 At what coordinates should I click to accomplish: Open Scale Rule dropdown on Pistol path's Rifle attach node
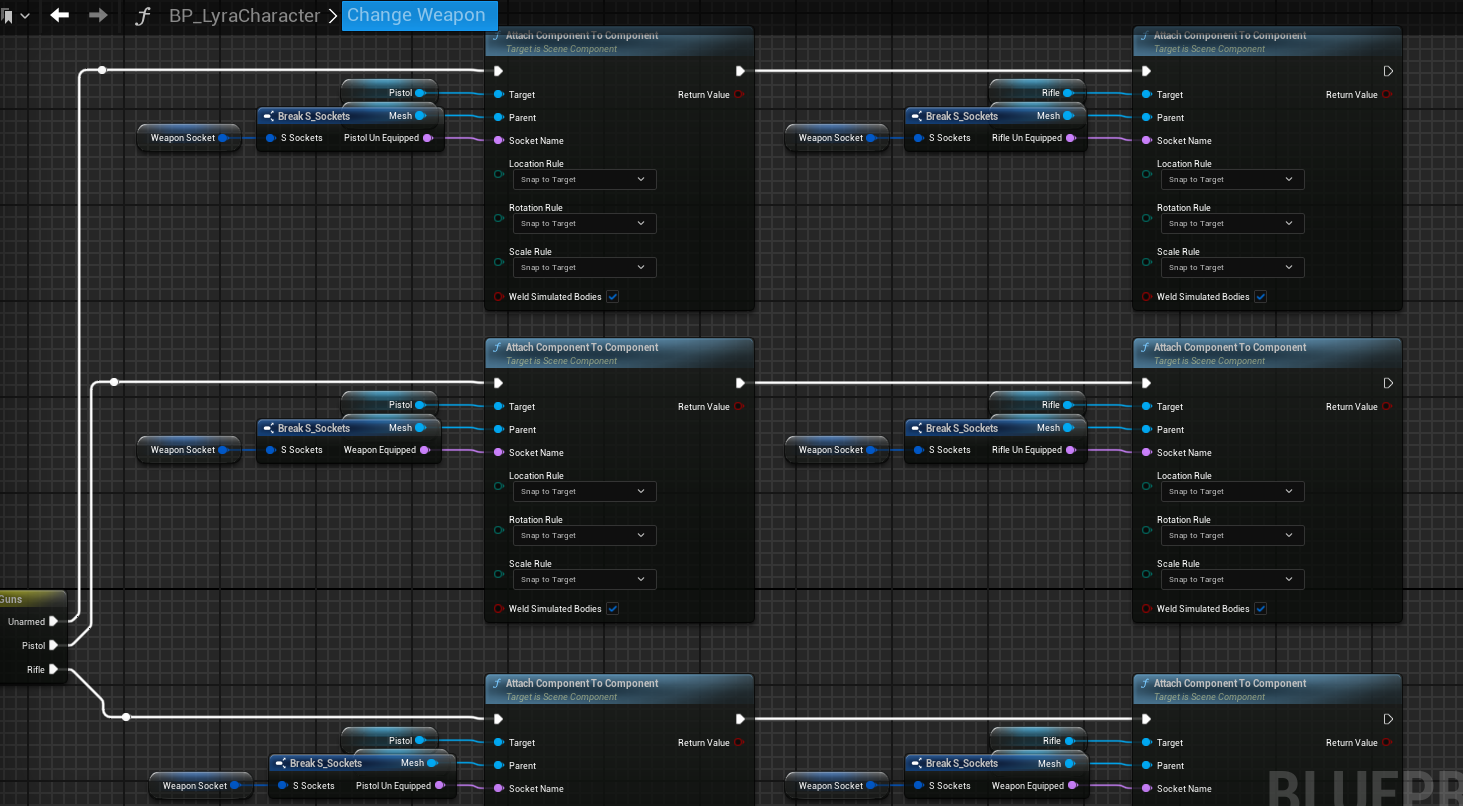click(x=1233, y=580)
